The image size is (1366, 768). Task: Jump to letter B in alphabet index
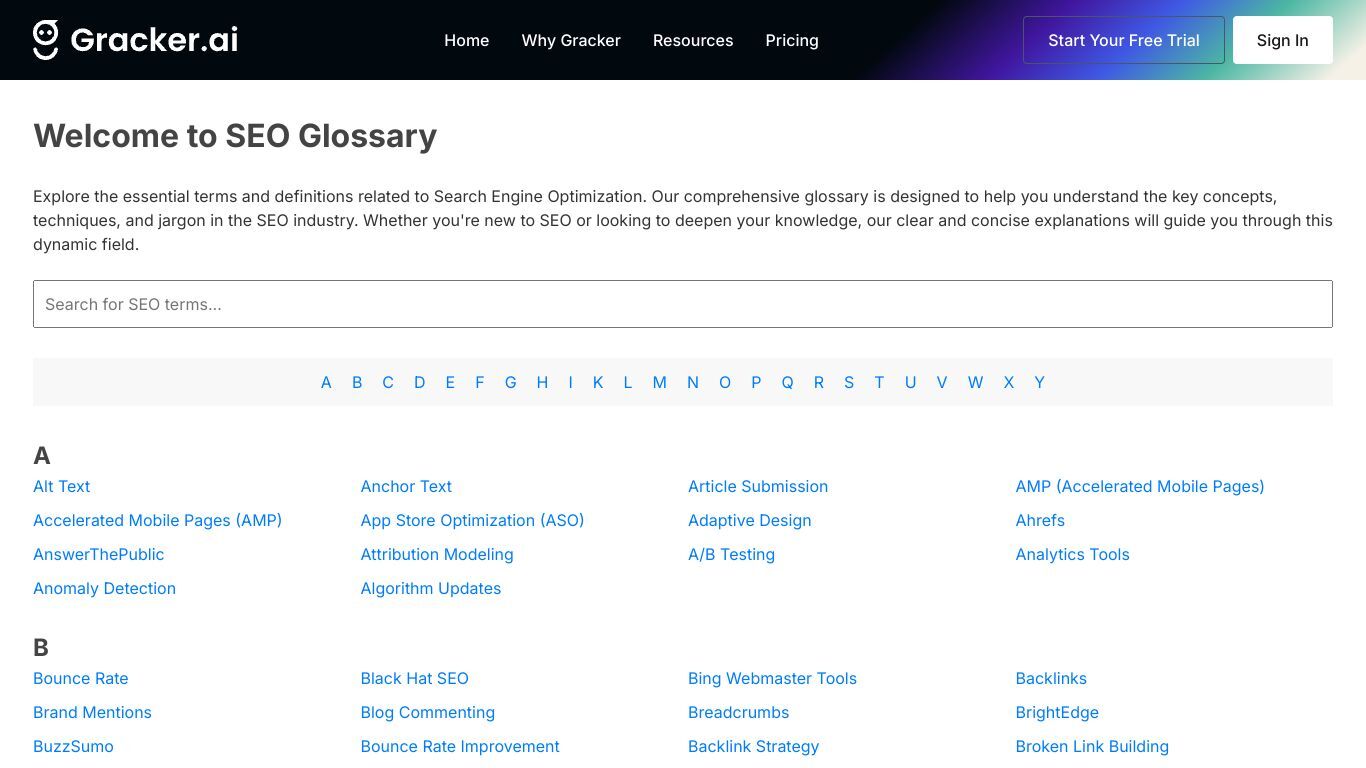[357, 382]
